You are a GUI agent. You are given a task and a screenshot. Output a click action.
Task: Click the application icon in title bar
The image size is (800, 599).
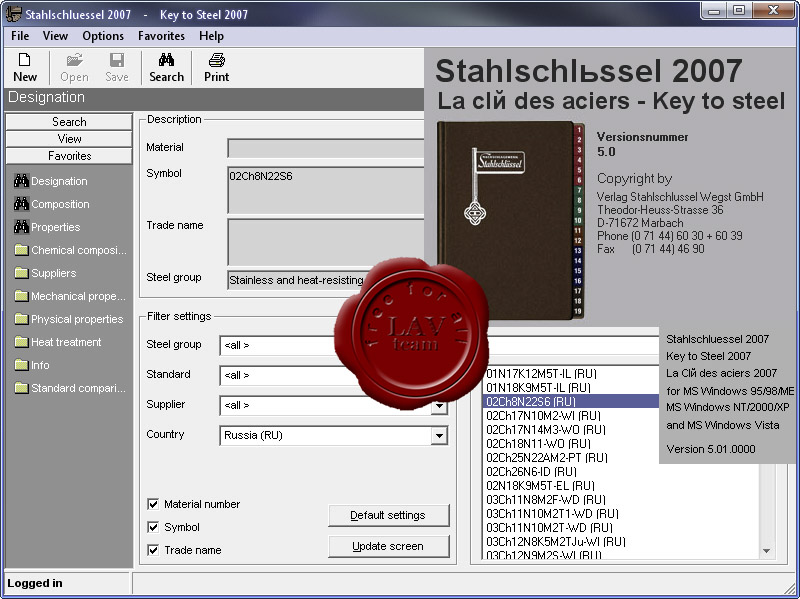13,13
